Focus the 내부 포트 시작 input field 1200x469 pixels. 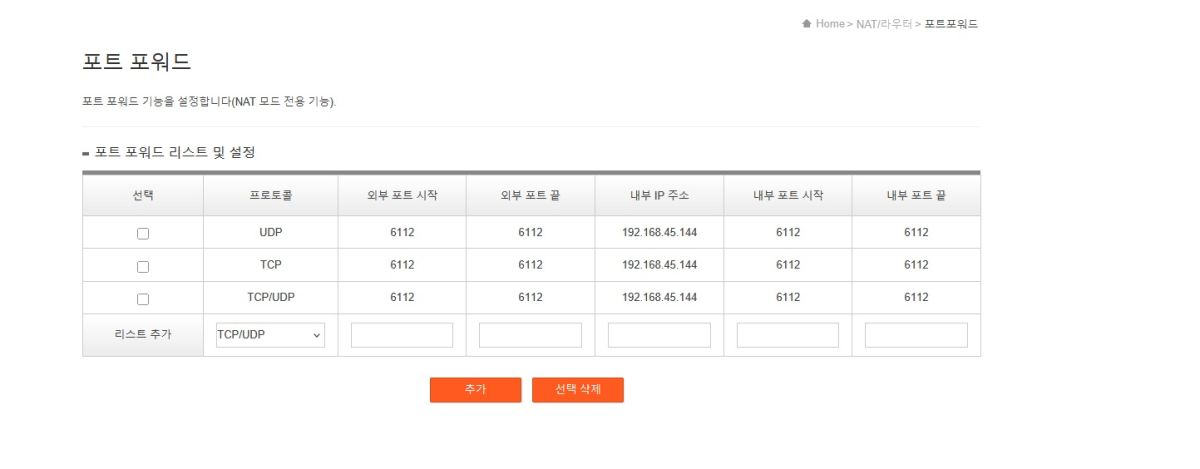(788, 335)
